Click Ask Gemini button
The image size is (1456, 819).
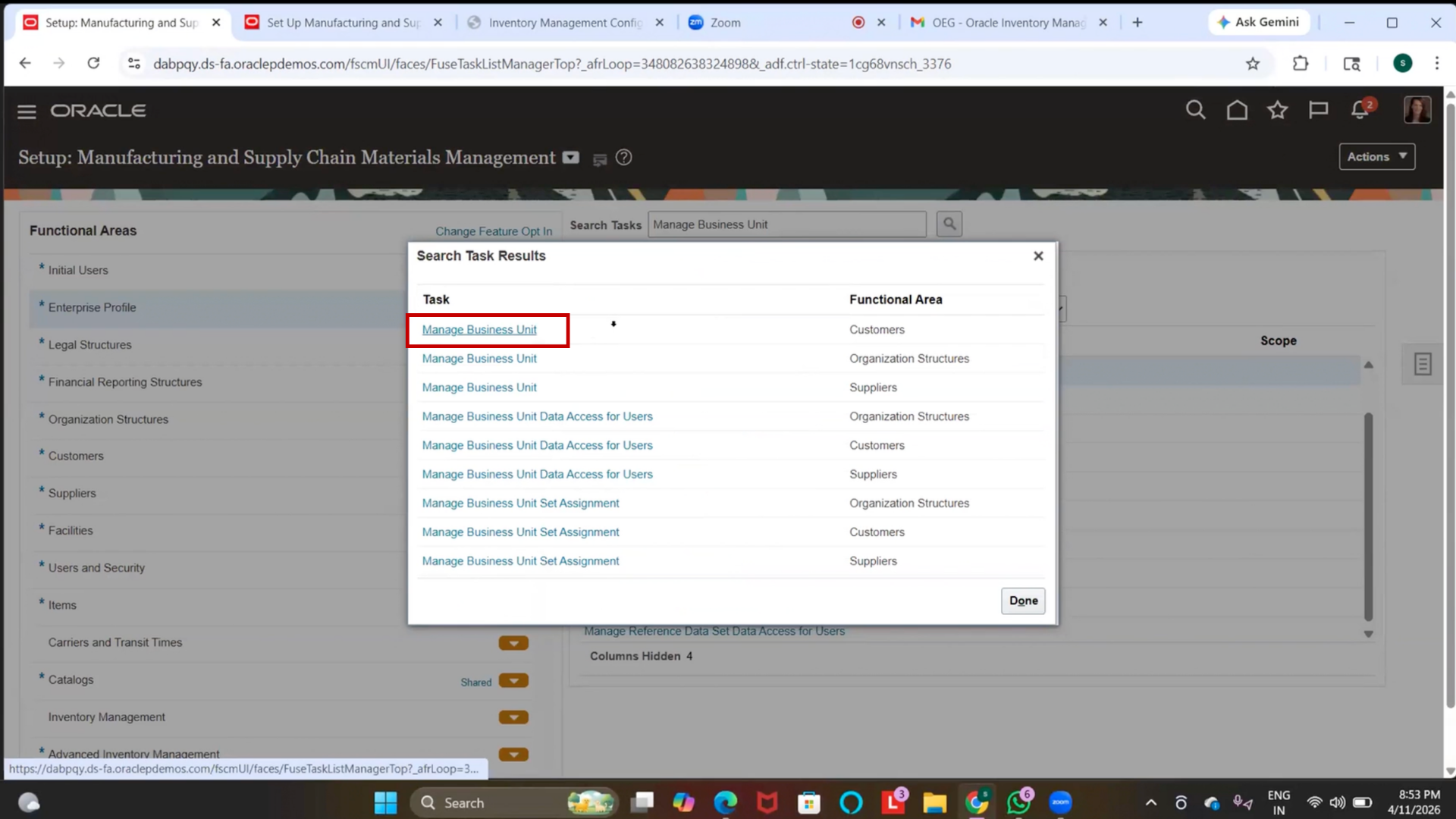(x=1258, y=23)
